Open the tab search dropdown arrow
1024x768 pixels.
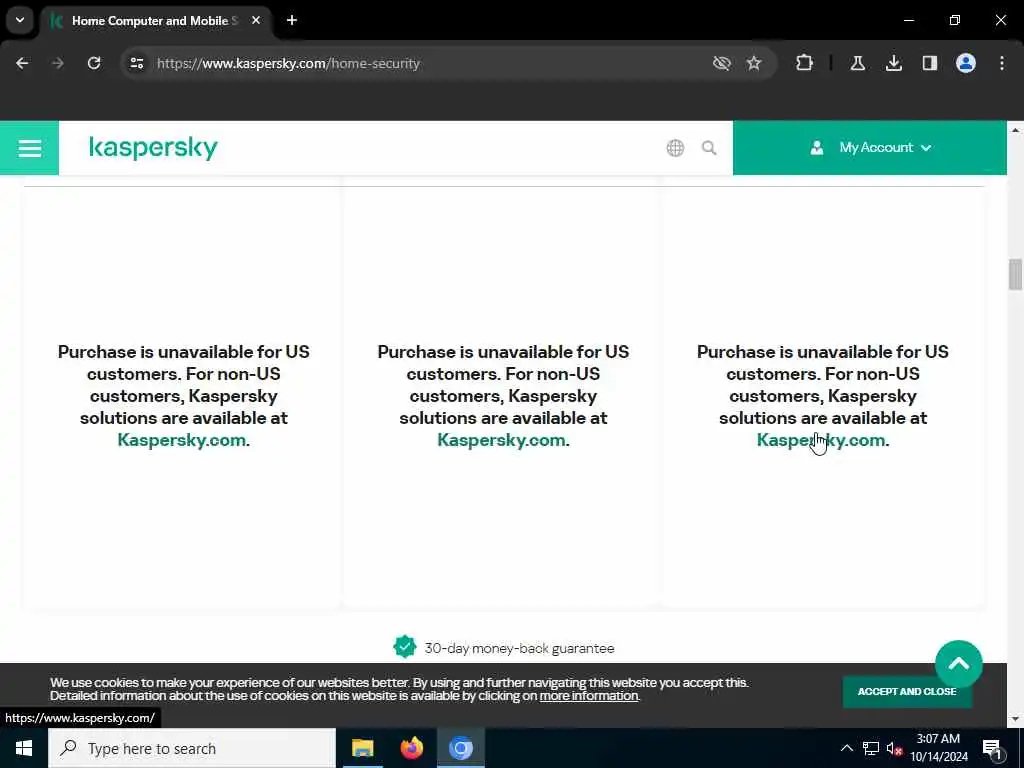(20, 20)
